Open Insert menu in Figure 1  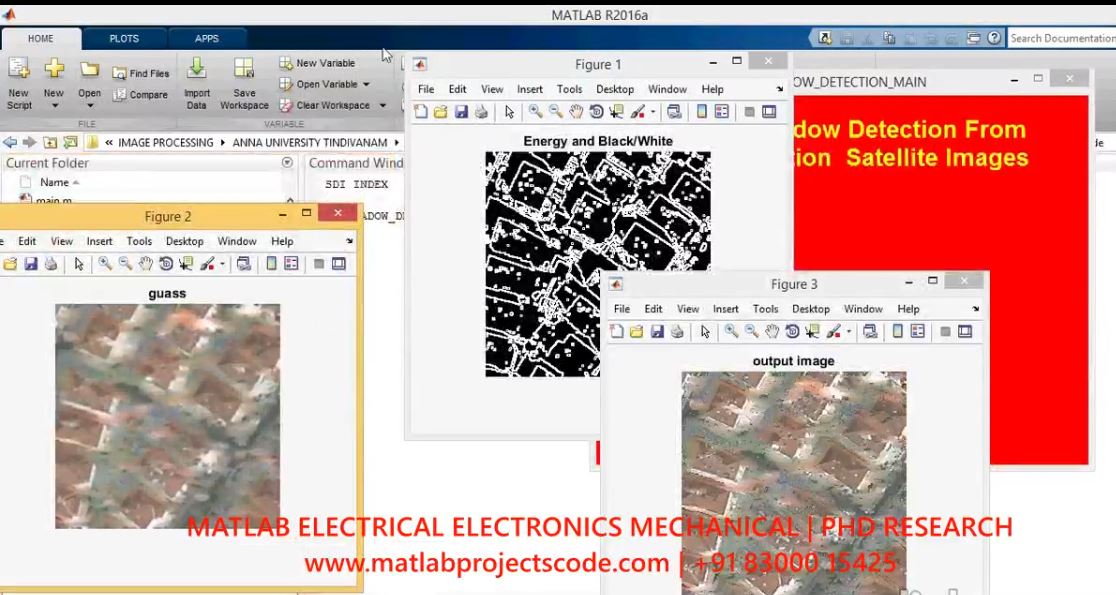530,89
